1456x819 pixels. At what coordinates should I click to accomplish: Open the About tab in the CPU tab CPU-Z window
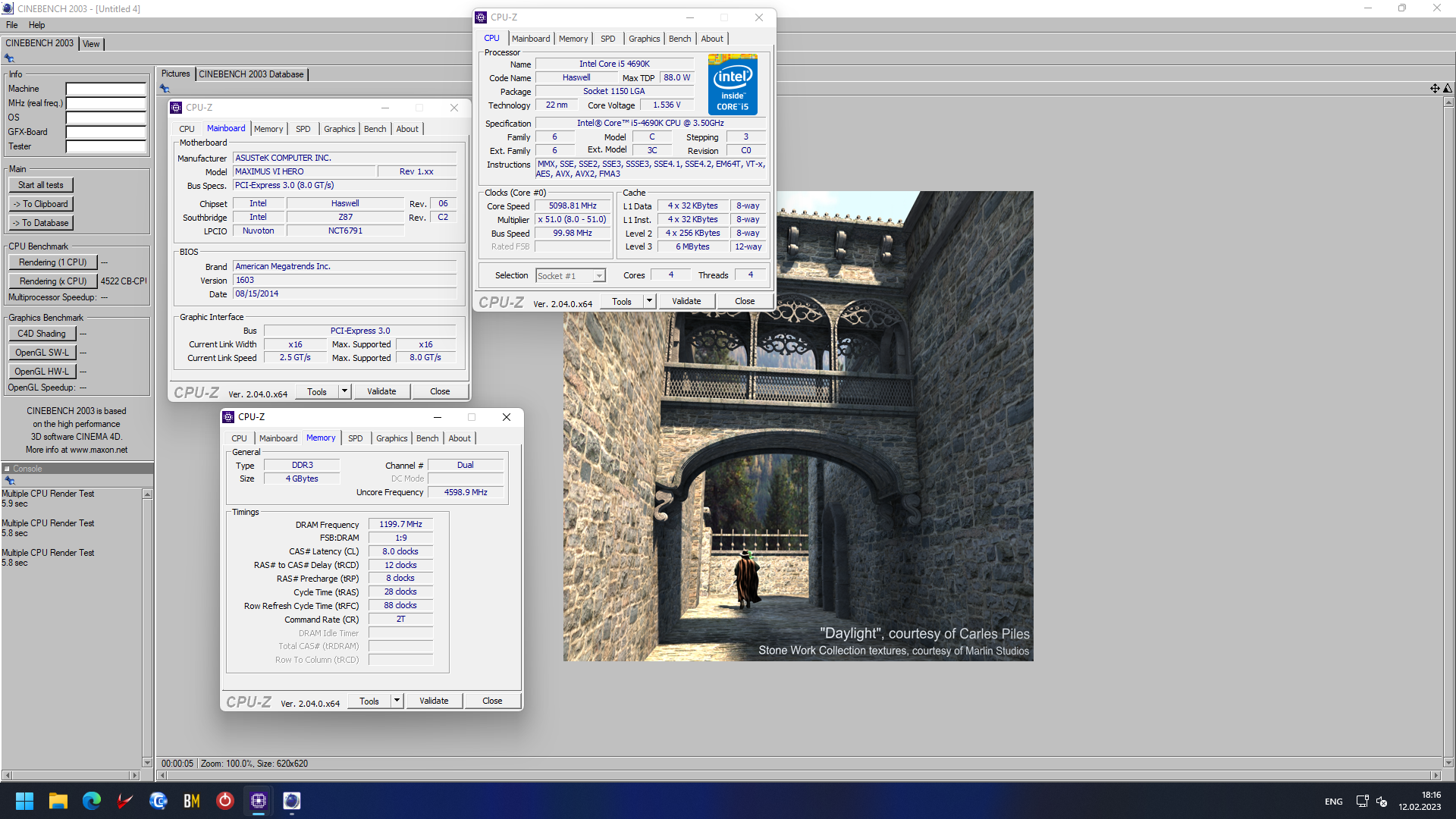point(712,39)
